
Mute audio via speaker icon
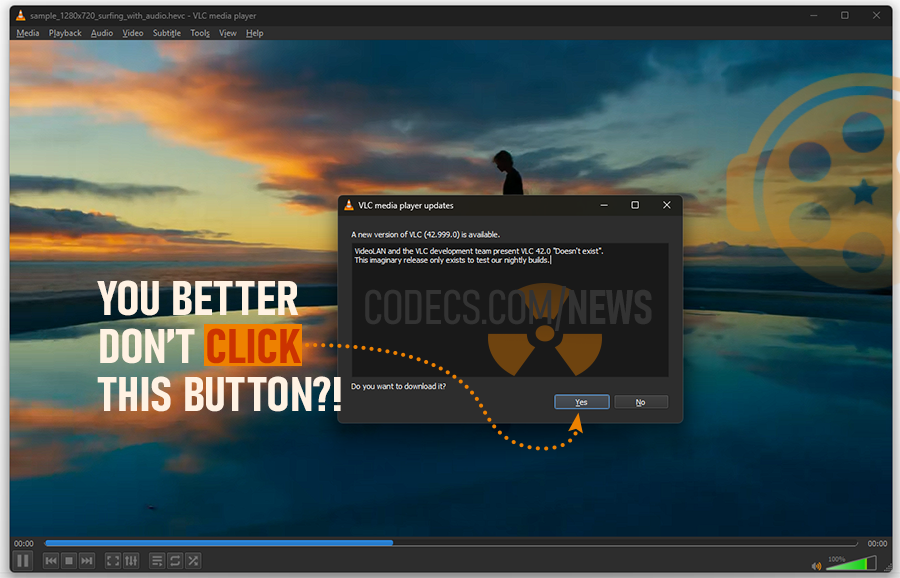click(x=816, y=566)
